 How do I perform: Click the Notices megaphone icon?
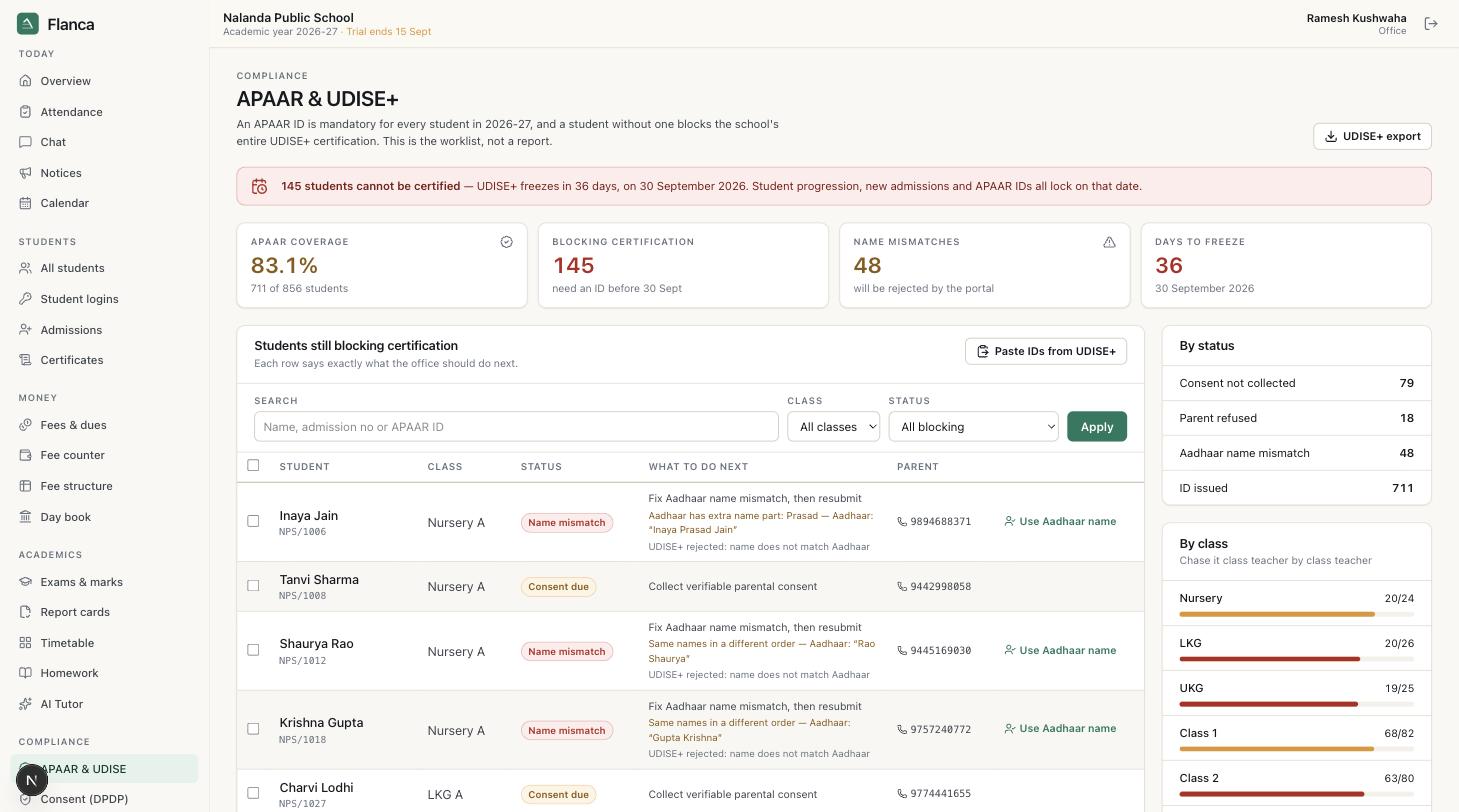point(26,173)
